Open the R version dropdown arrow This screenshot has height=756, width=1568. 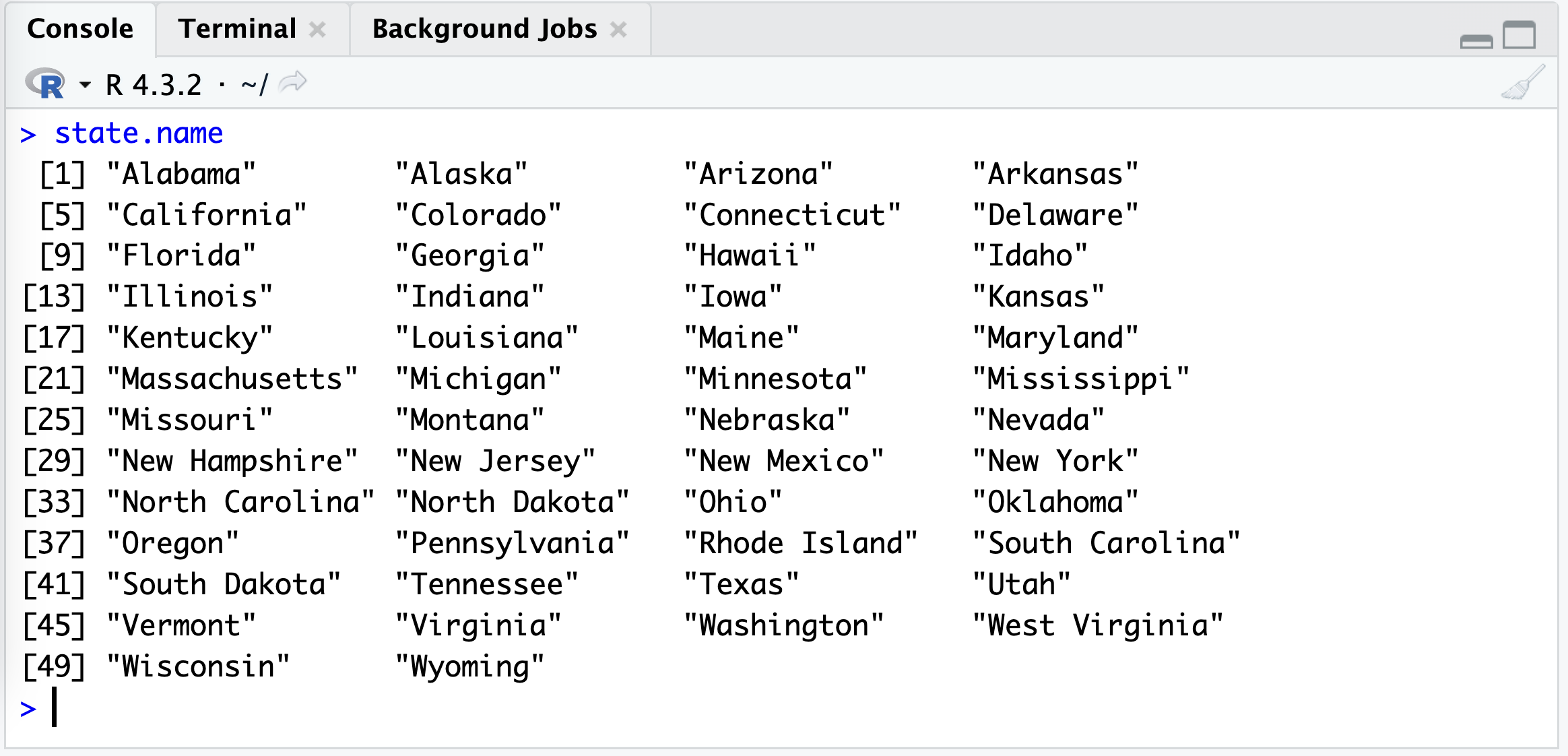[85, 85]
